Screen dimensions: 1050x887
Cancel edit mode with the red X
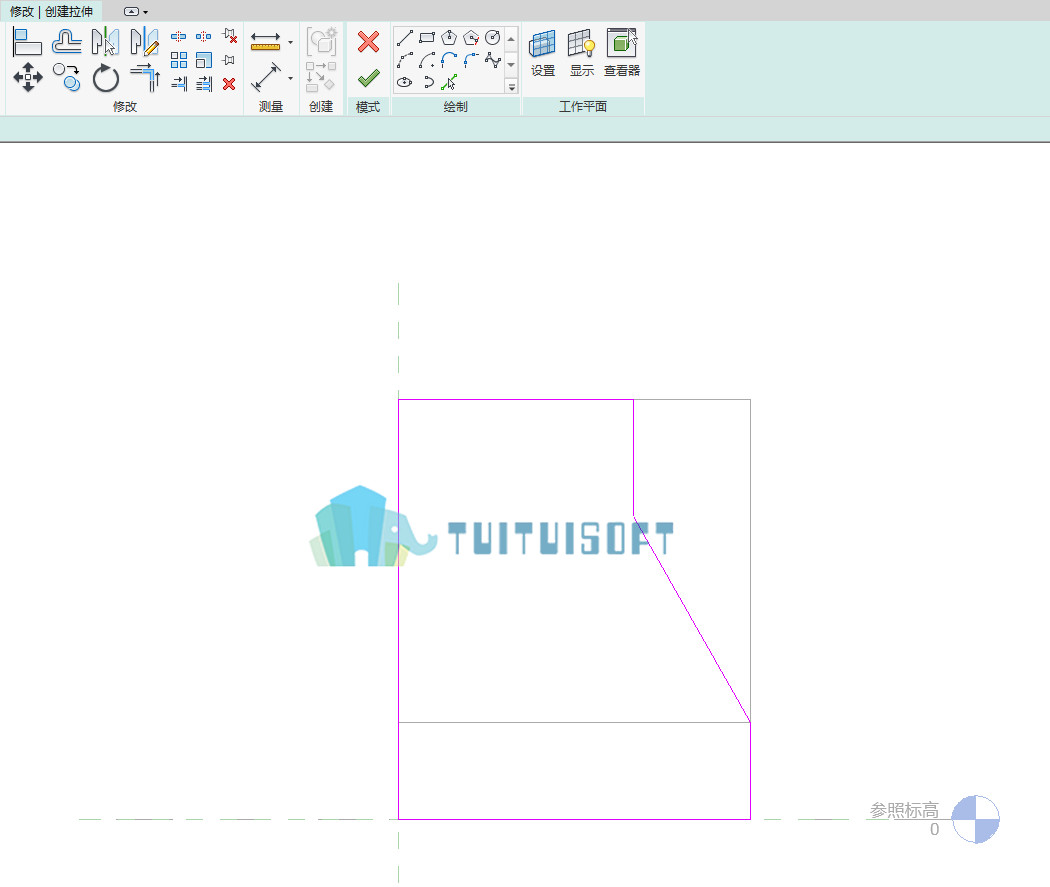click(x=368, y=42)
